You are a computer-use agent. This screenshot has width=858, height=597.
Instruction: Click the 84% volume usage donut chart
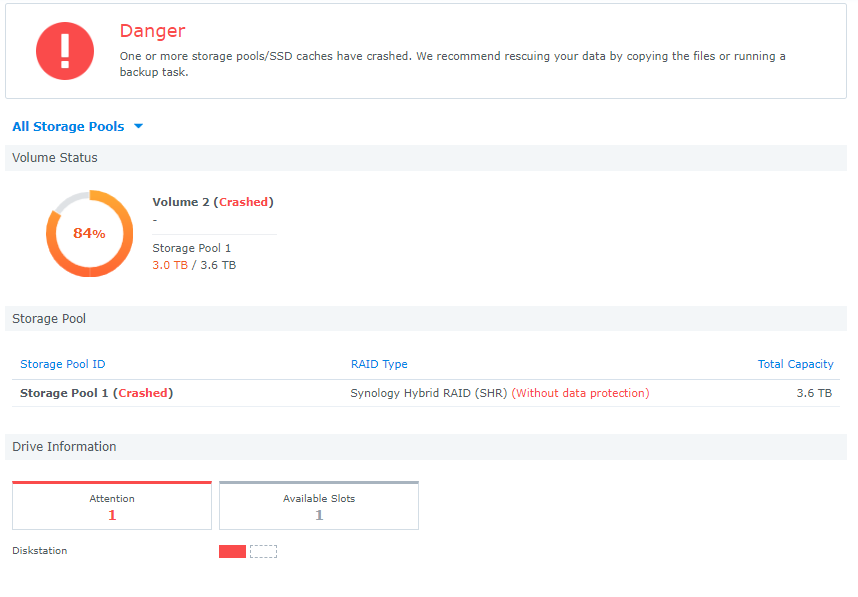click(89, 233)
